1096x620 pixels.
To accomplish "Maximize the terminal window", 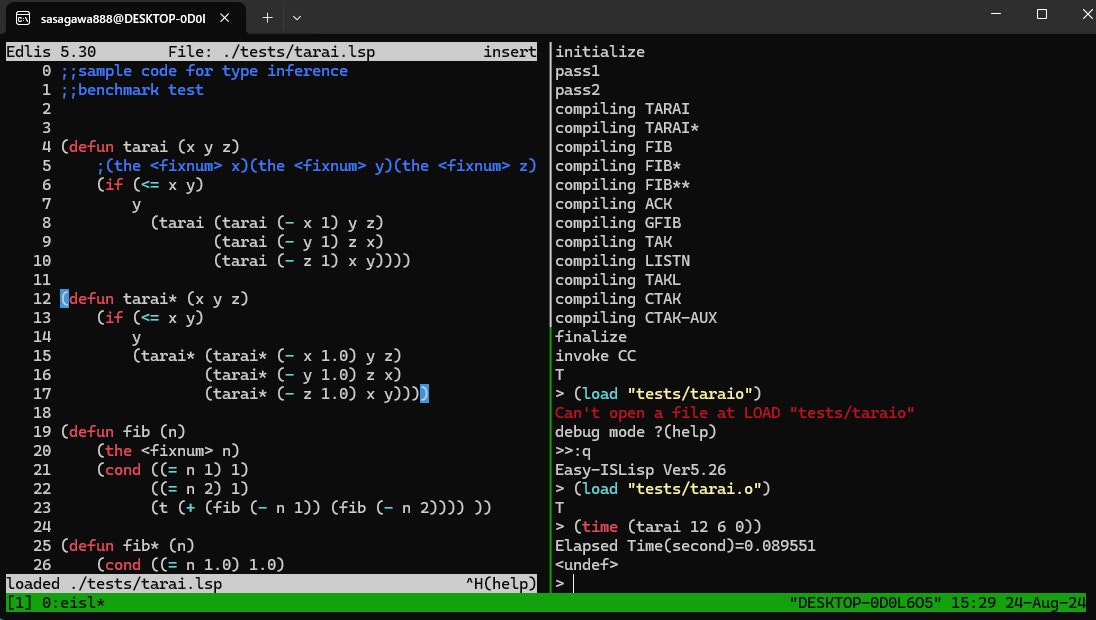I will coord(1041,14).
